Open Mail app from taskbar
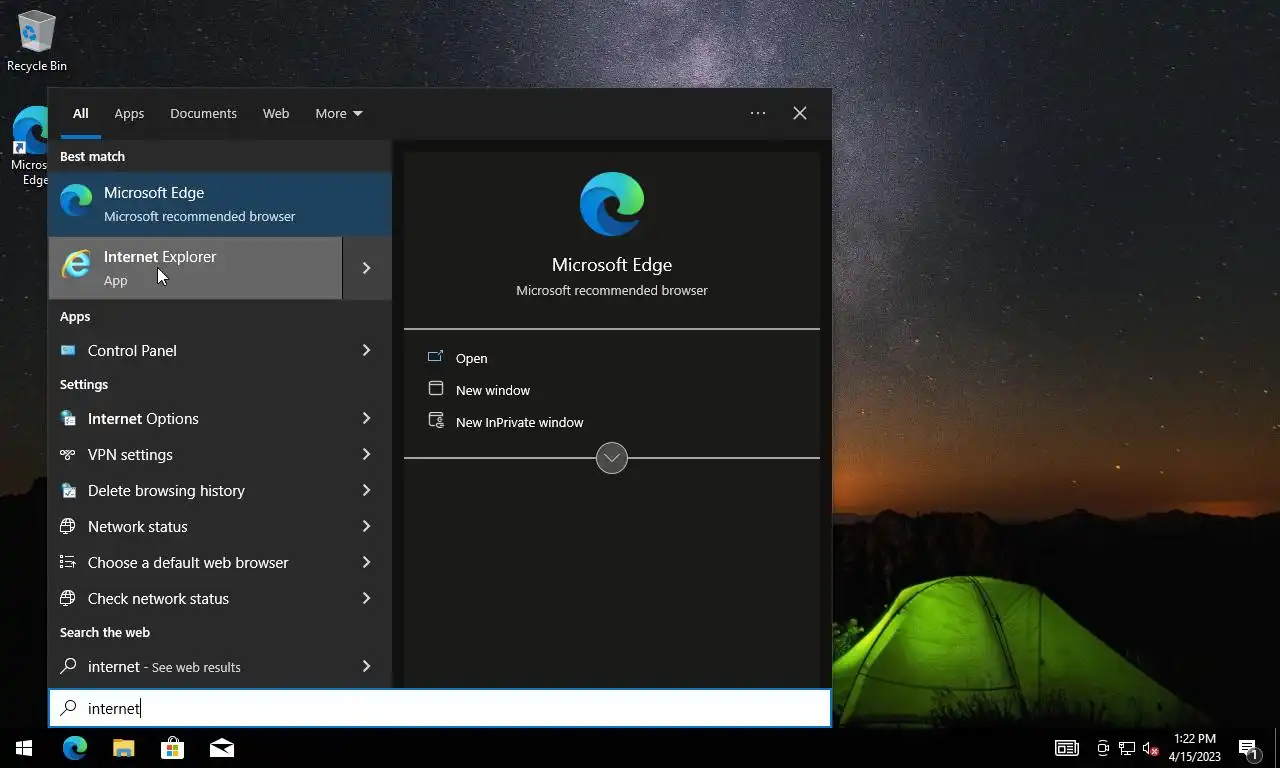 tap(221, 748)
